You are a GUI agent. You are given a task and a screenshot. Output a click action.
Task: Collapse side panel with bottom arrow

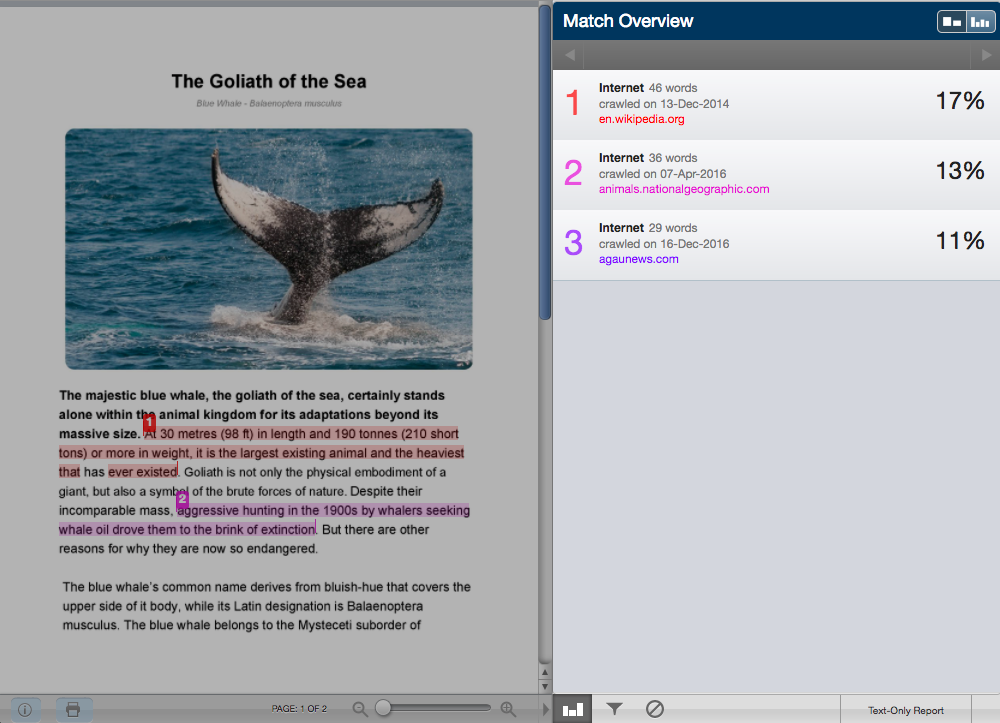click(545, 708)
